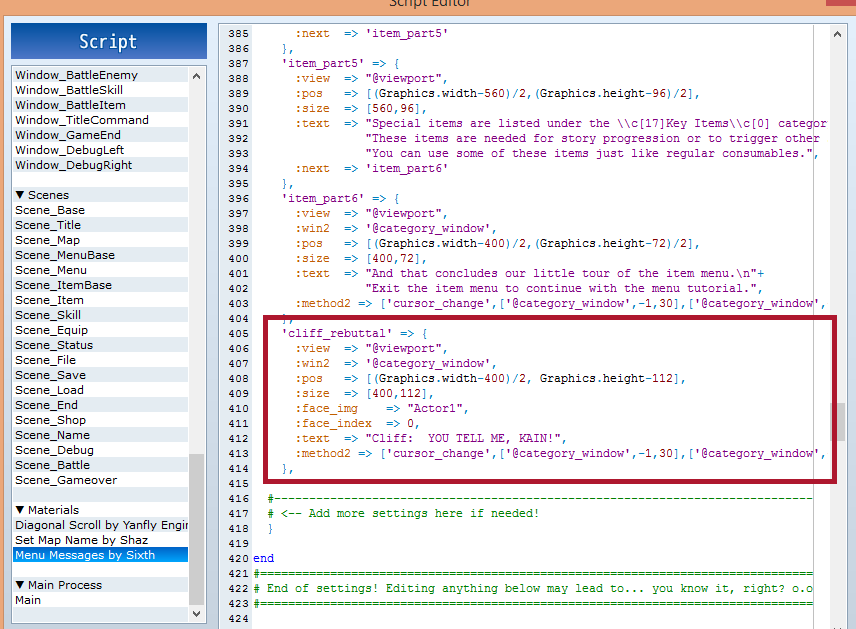Screen dimensions: 856x629
Task: Select Scene_Status script
Action: coord(100,345)
